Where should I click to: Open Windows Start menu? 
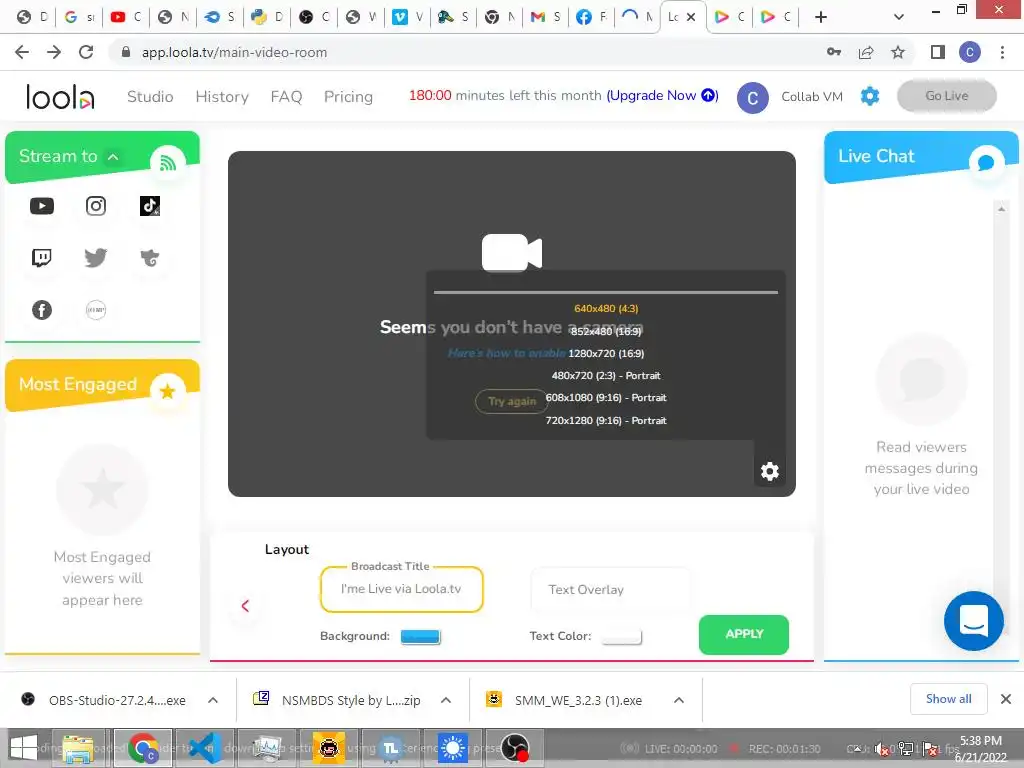coord(24,748)
